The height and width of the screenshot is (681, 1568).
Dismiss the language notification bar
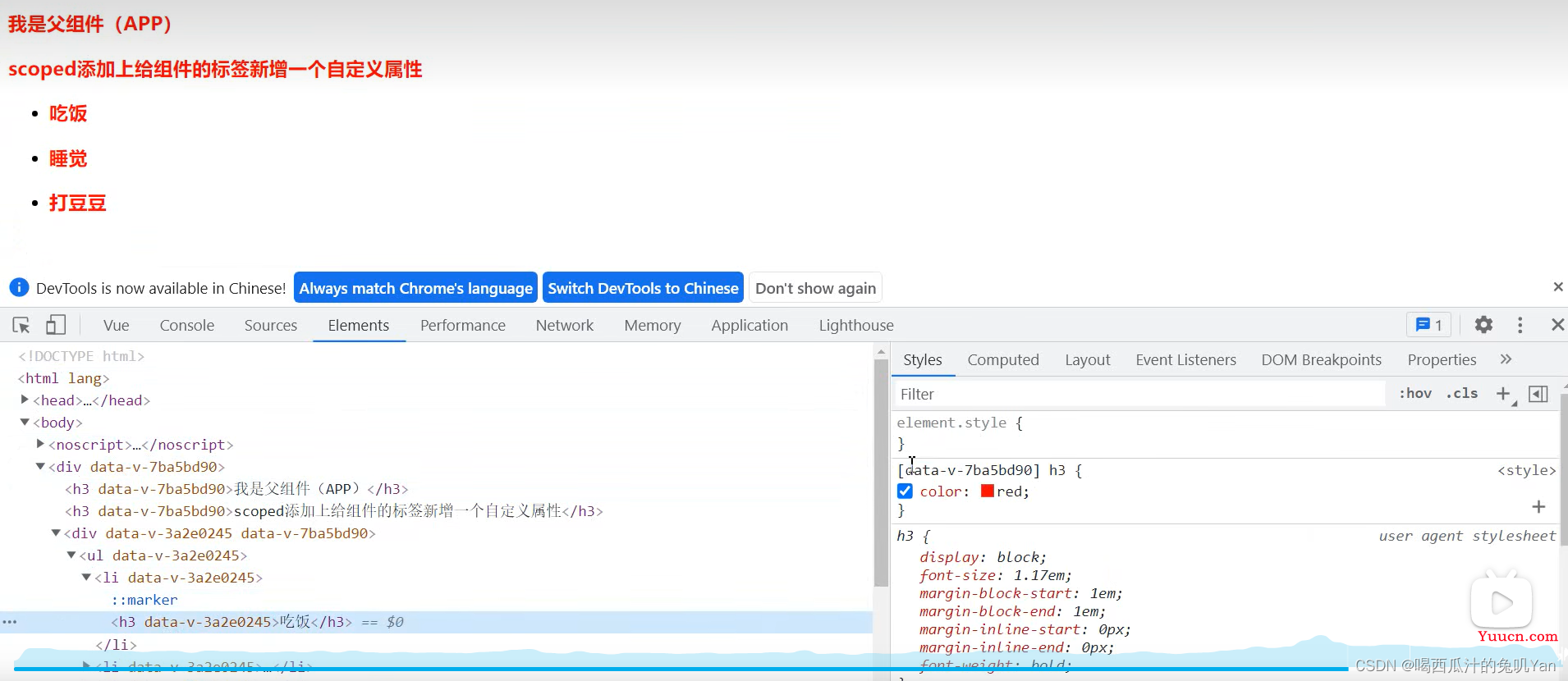tap(1558, 287)
